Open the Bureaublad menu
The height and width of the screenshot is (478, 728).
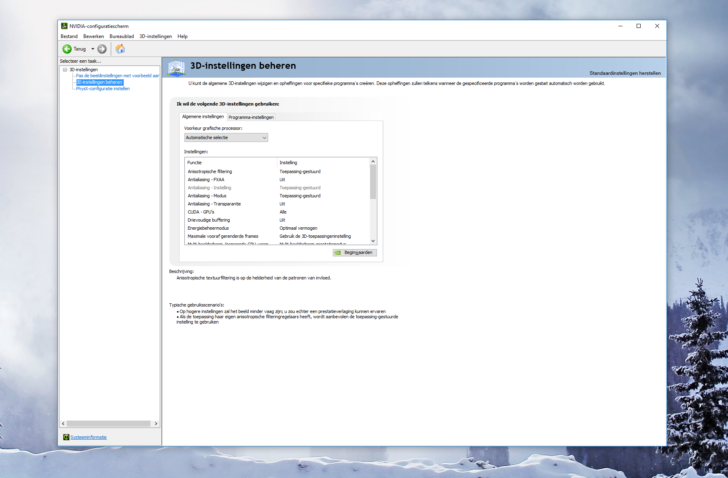(x=122, y=36)
